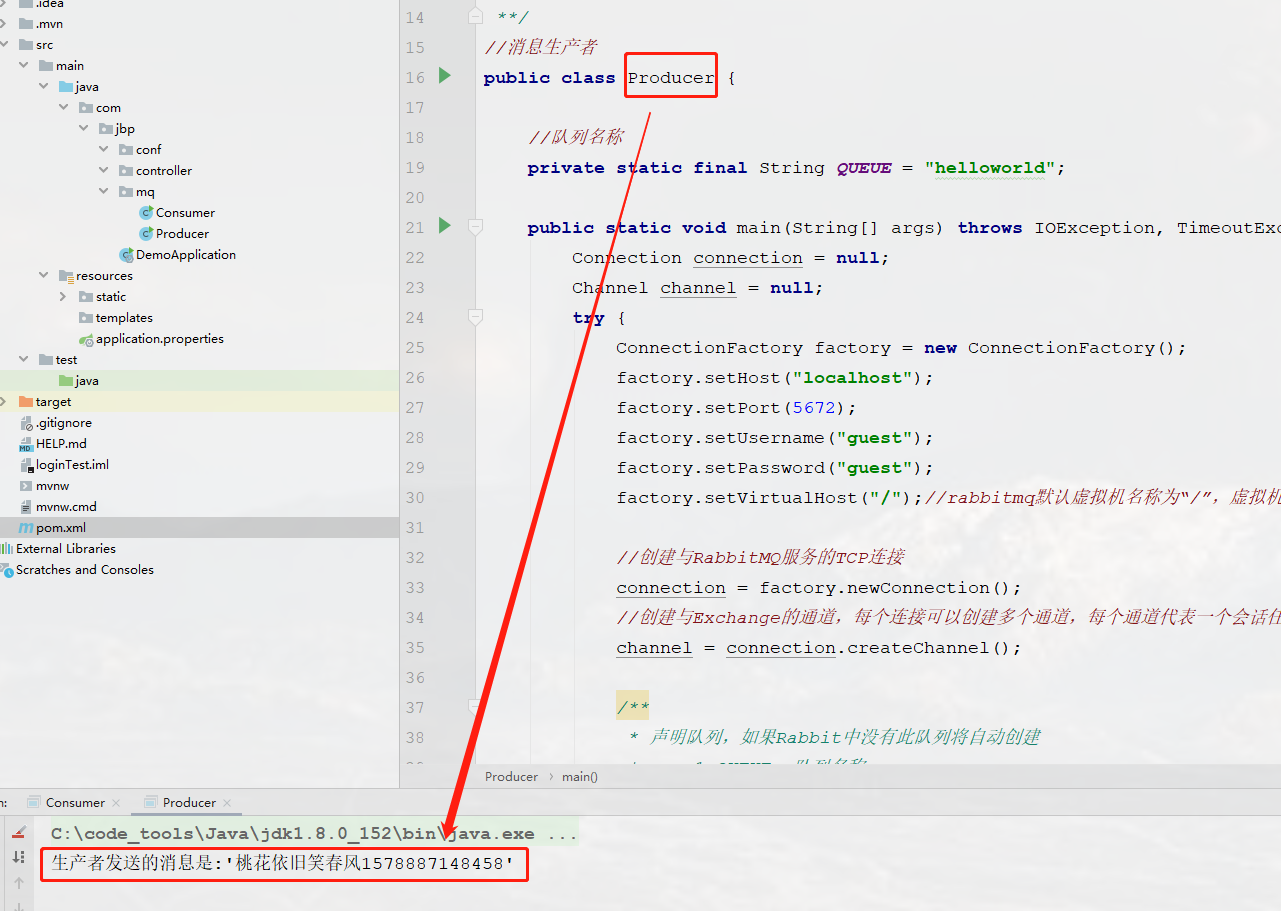Collapse the jbp package node
Viewport: 1281px width, 911px height.
[84, 129]
